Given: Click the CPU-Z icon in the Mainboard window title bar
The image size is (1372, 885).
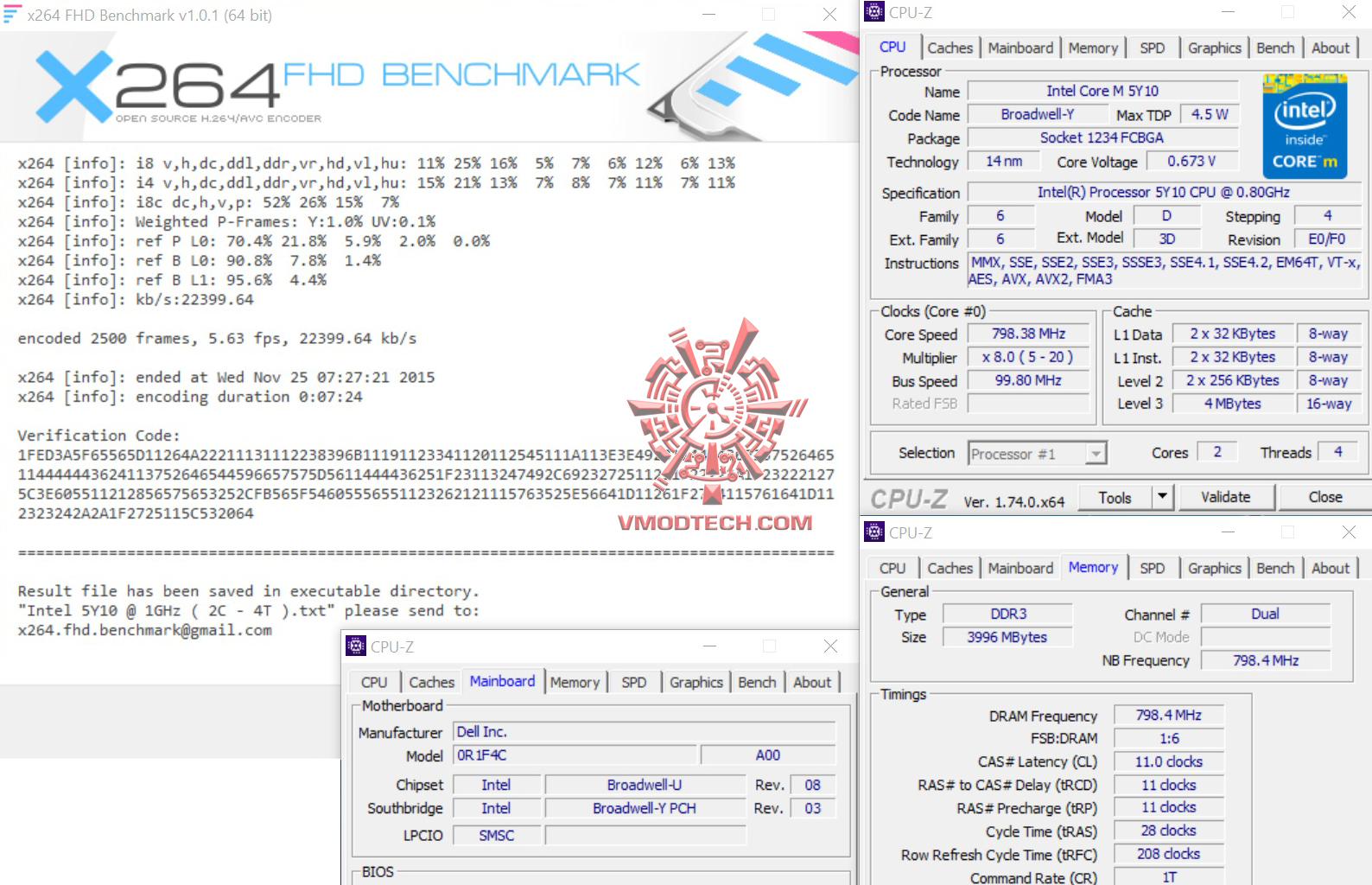Looking at the screenshot, I should [356, 646].
